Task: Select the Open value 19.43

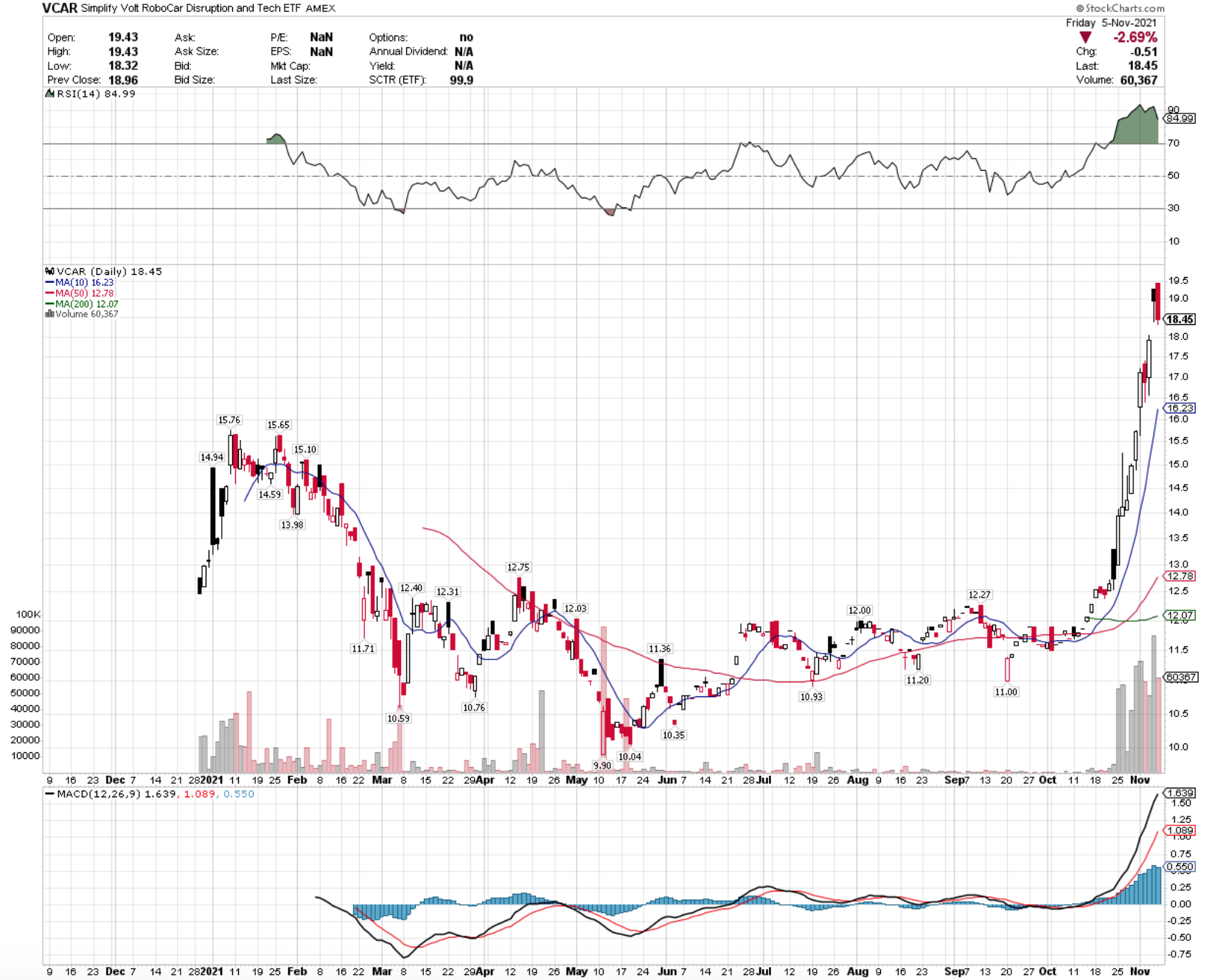Action: (123, 37)
